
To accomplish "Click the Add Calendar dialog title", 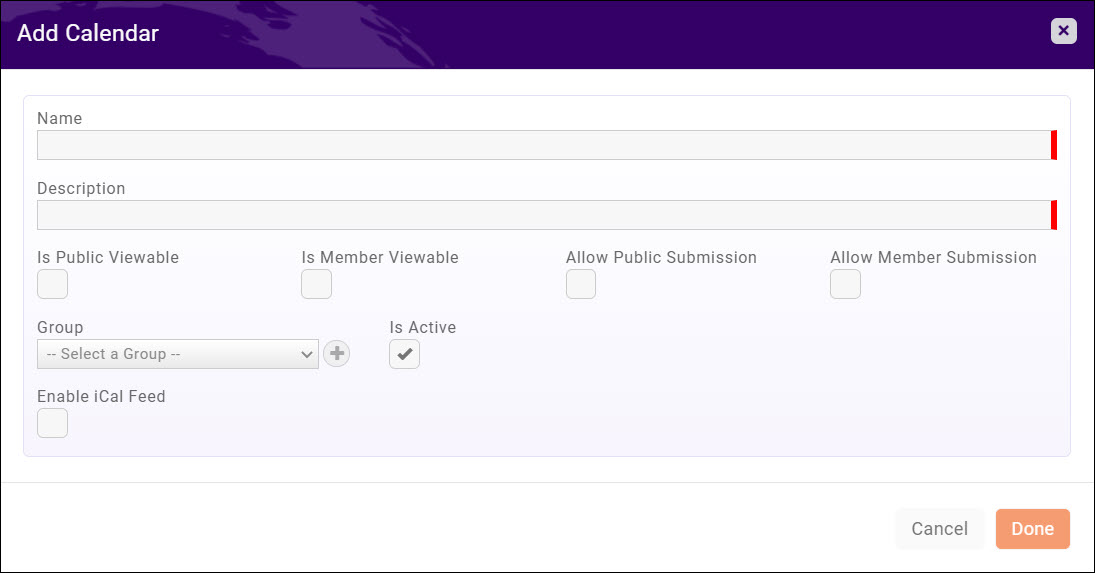I will pos(88,33).
